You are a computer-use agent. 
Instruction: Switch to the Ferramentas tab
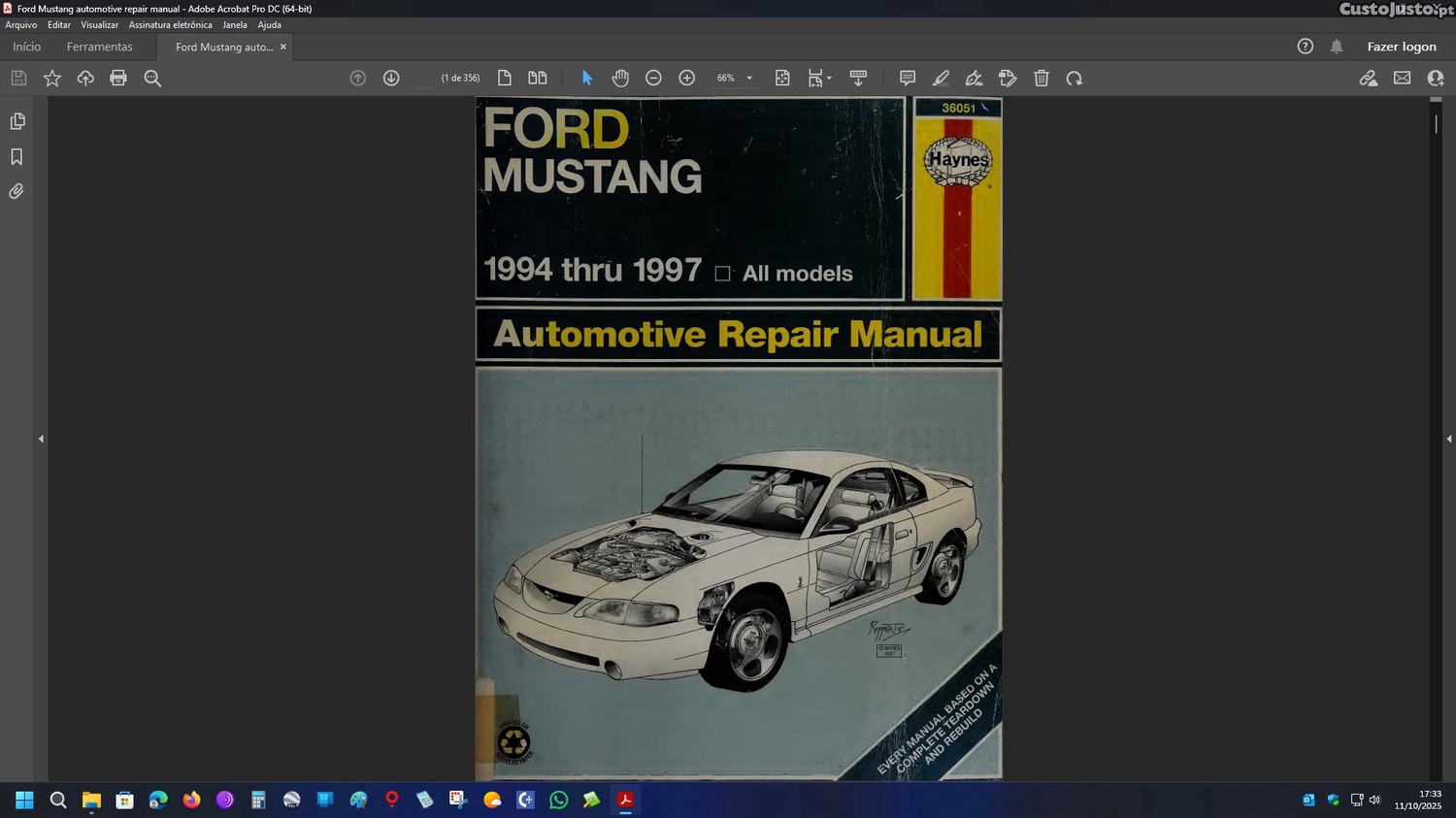(x=99, y=47)
